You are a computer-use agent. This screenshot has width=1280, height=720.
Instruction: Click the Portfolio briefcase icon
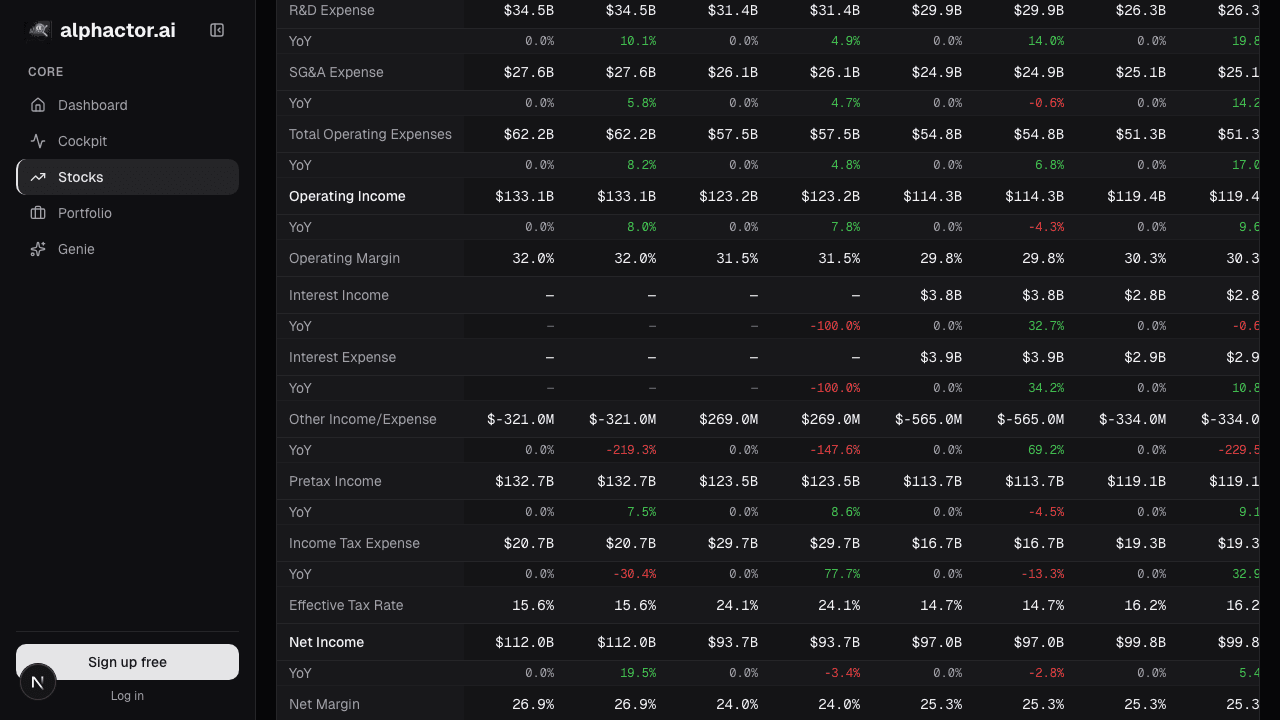click(x=38, y=213)
